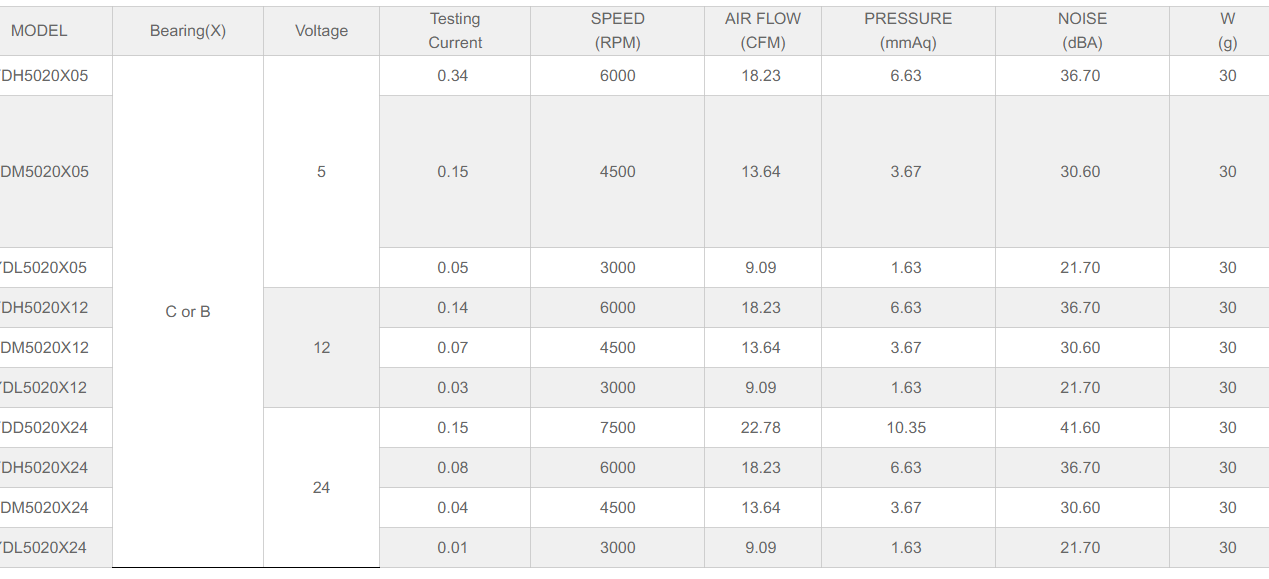
Task: Select the 10.35 pressure value
Action: point(906,428)
